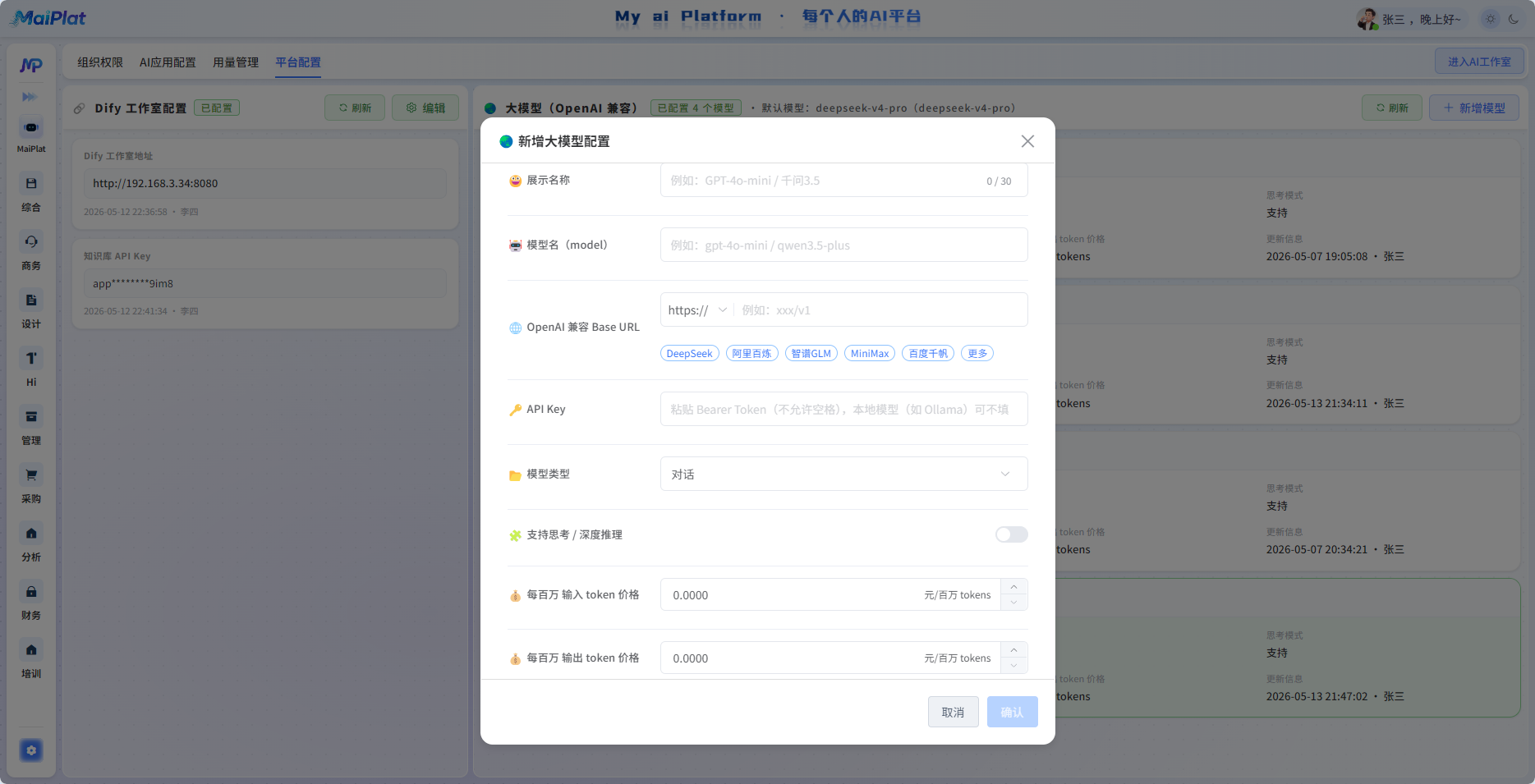Focus the 每百万 输入 token 价格 field
Viewport: 1535px width, 784px height.
[830, 594]
